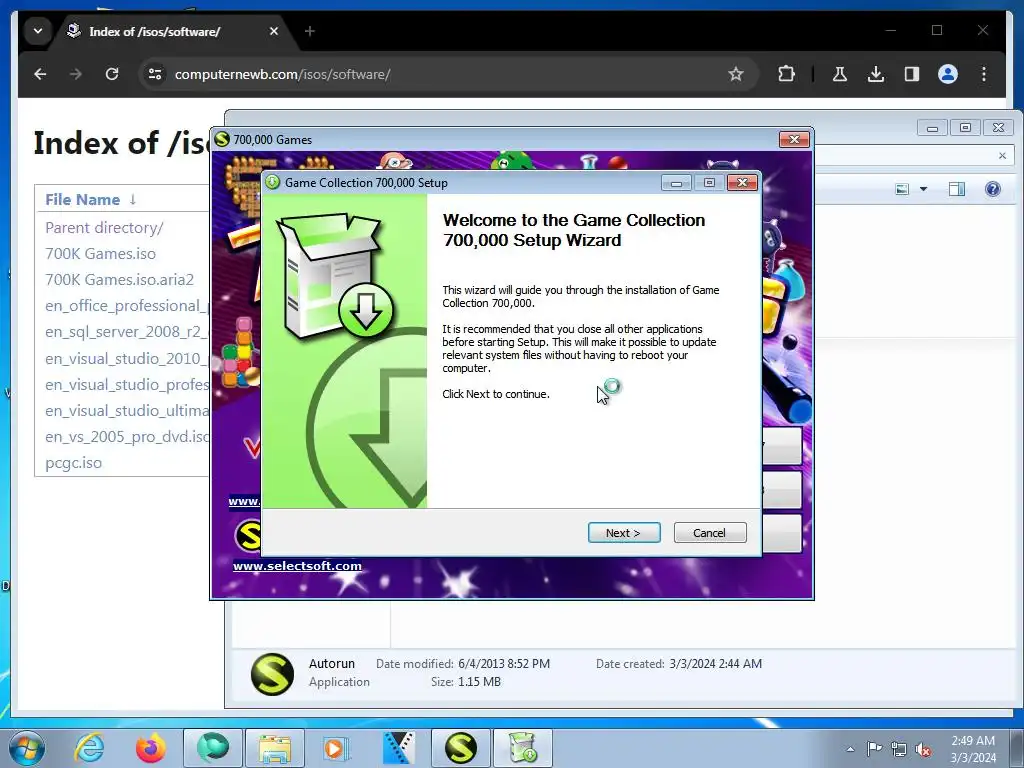Open the 700K Games.iso.aria2 link
1024x768 pixels.
[x=120, y=280]
